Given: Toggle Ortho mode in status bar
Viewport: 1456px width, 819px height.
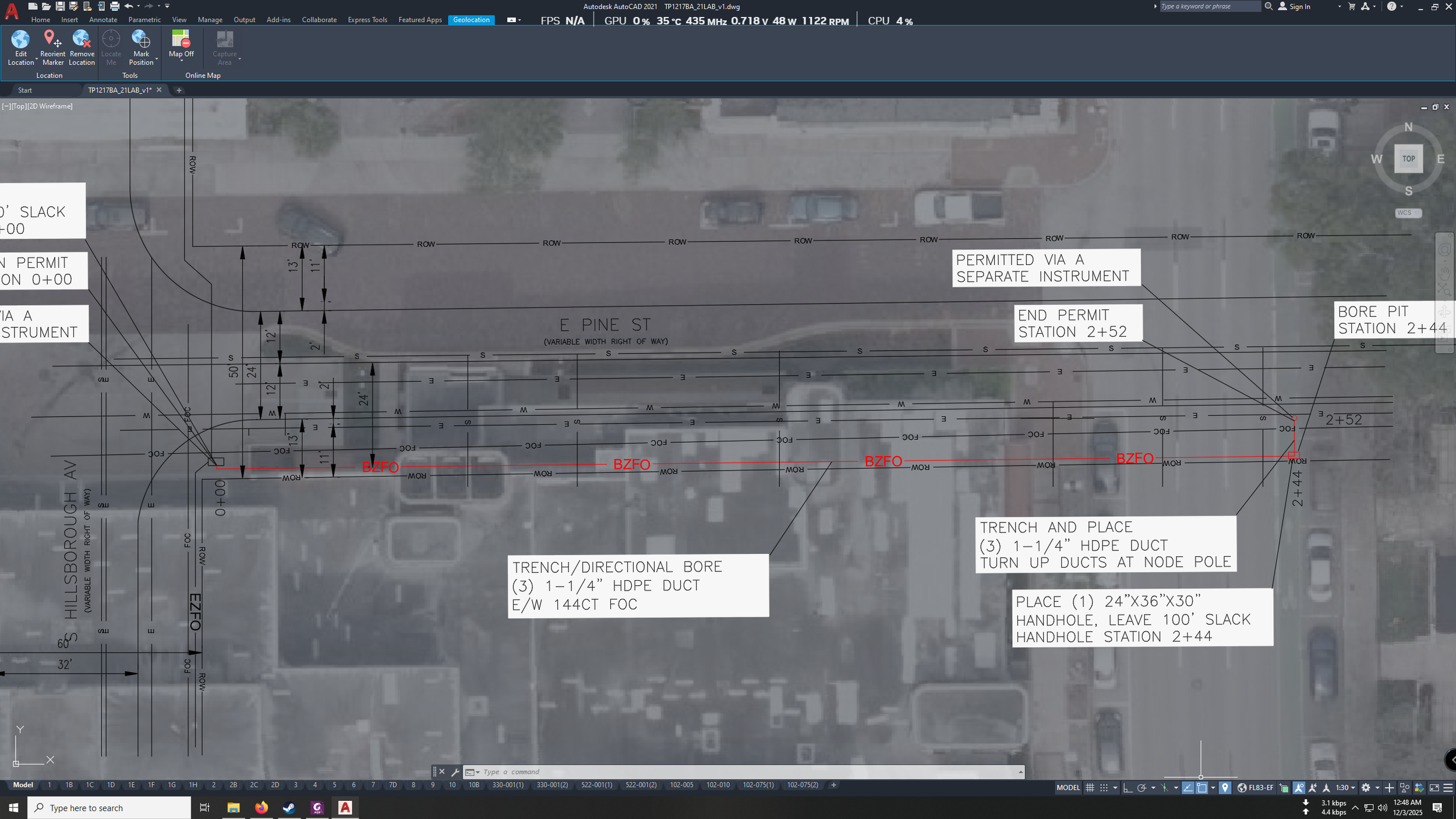Looking at the screenshot, I should pyautogui.click(x=1128, y=788).
